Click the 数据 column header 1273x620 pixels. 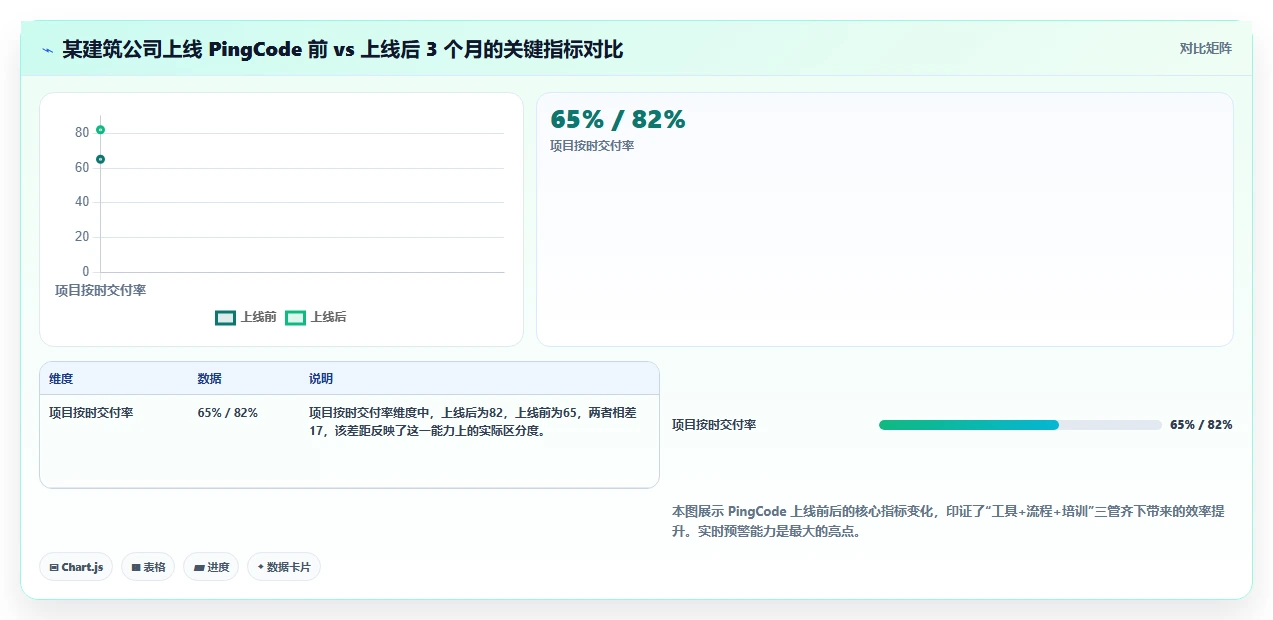pyautogui.click(x=210, y=379)
